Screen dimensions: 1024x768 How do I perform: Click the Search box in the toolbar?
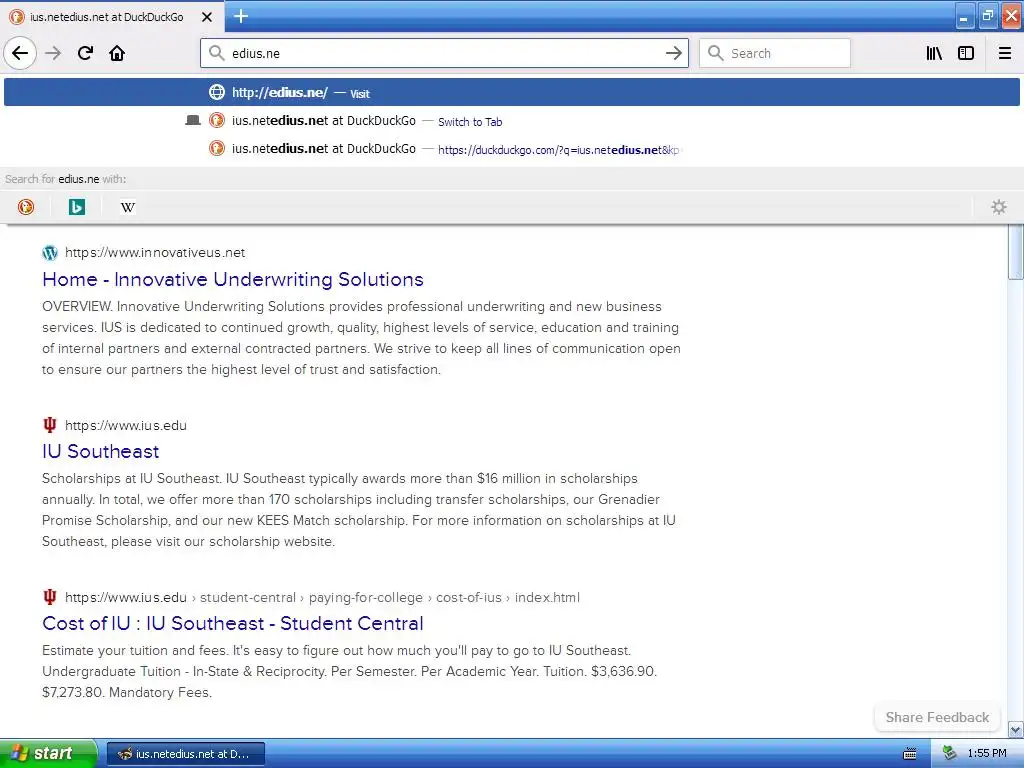775,54
